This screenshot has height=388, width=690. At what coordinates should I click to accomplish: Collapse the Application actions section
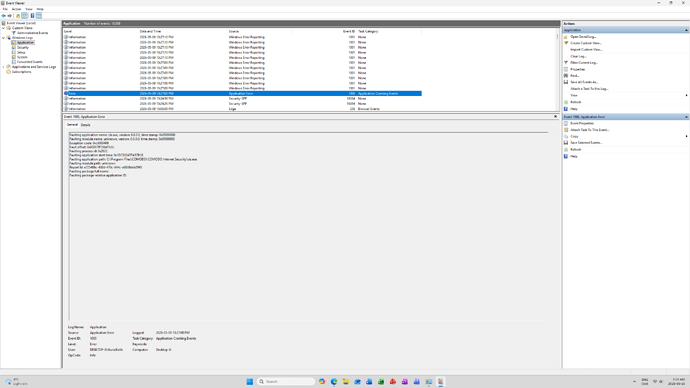click(686, 30)
